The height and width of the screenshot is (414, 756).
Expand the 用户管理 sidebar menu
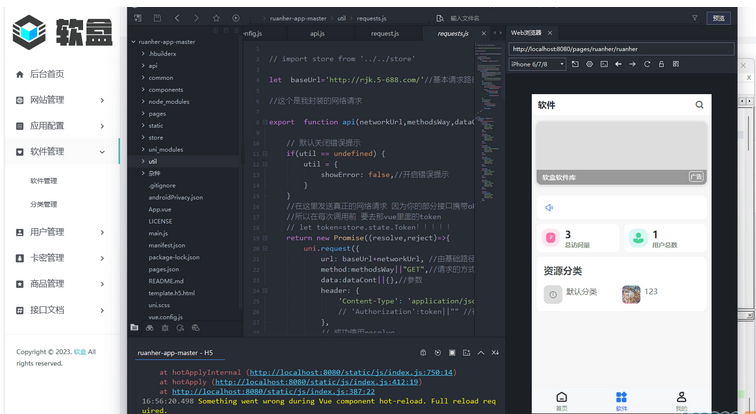pyautogui.click(x=60, y=232)
